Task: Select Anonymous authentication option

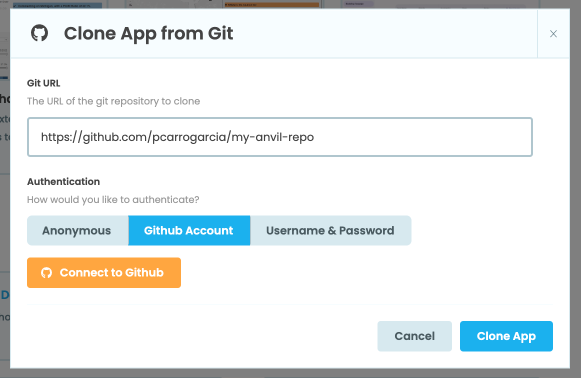Action: 77,231
